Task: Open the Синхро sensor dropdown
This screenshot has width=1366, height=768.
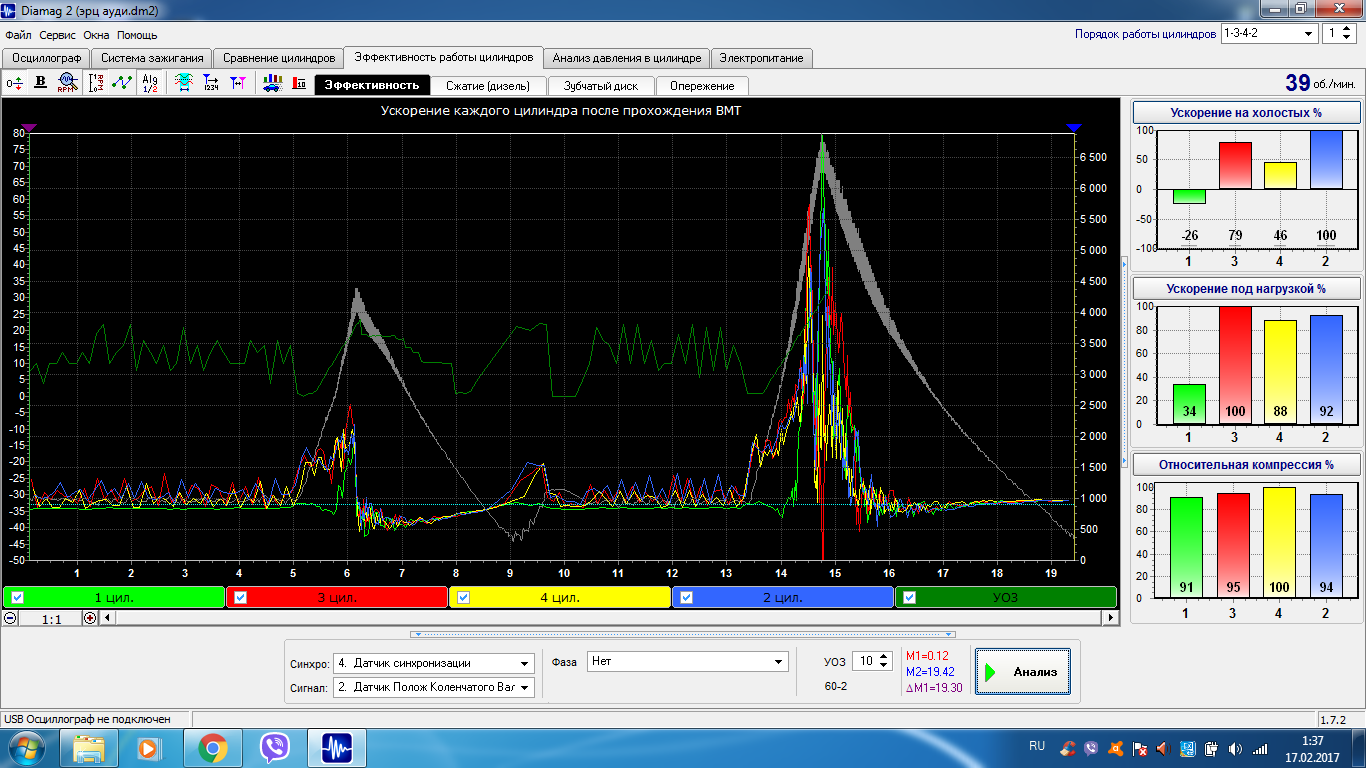Action: pyautogui.click(x=434, y=662)
